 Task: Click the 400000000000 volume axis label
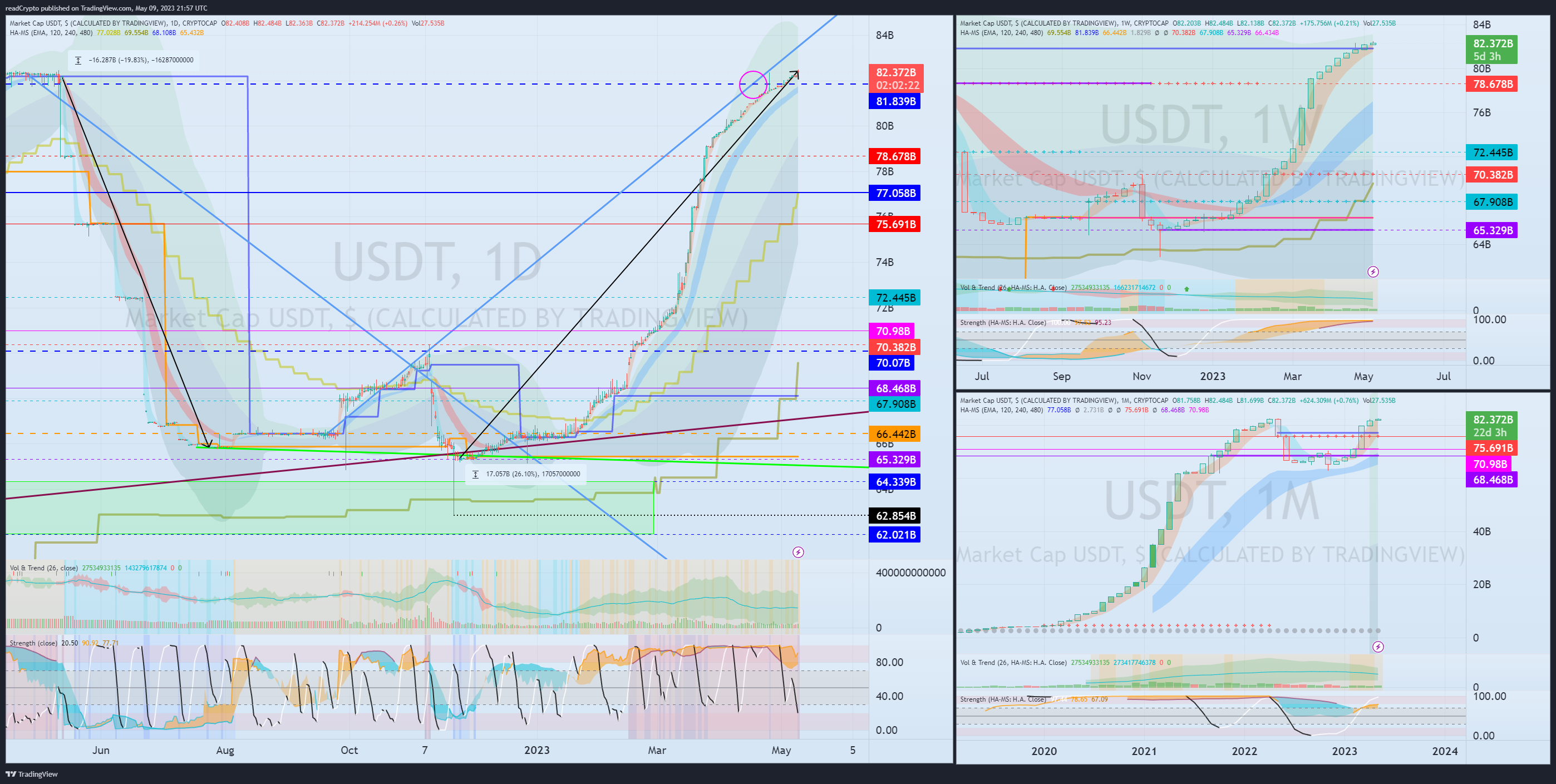tap(911, 573)
